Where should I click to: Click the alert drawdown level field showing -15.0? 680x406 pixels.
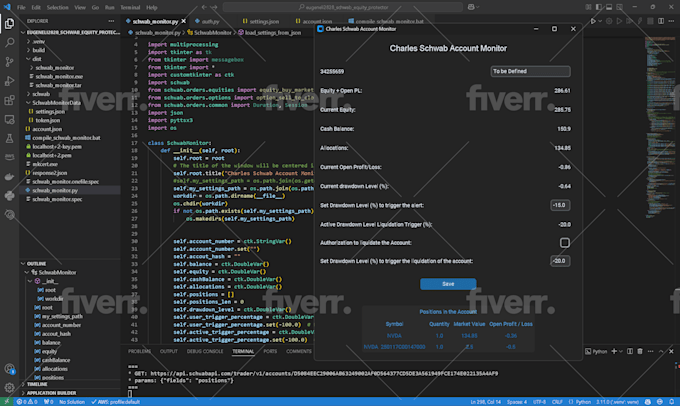point(560,205)
